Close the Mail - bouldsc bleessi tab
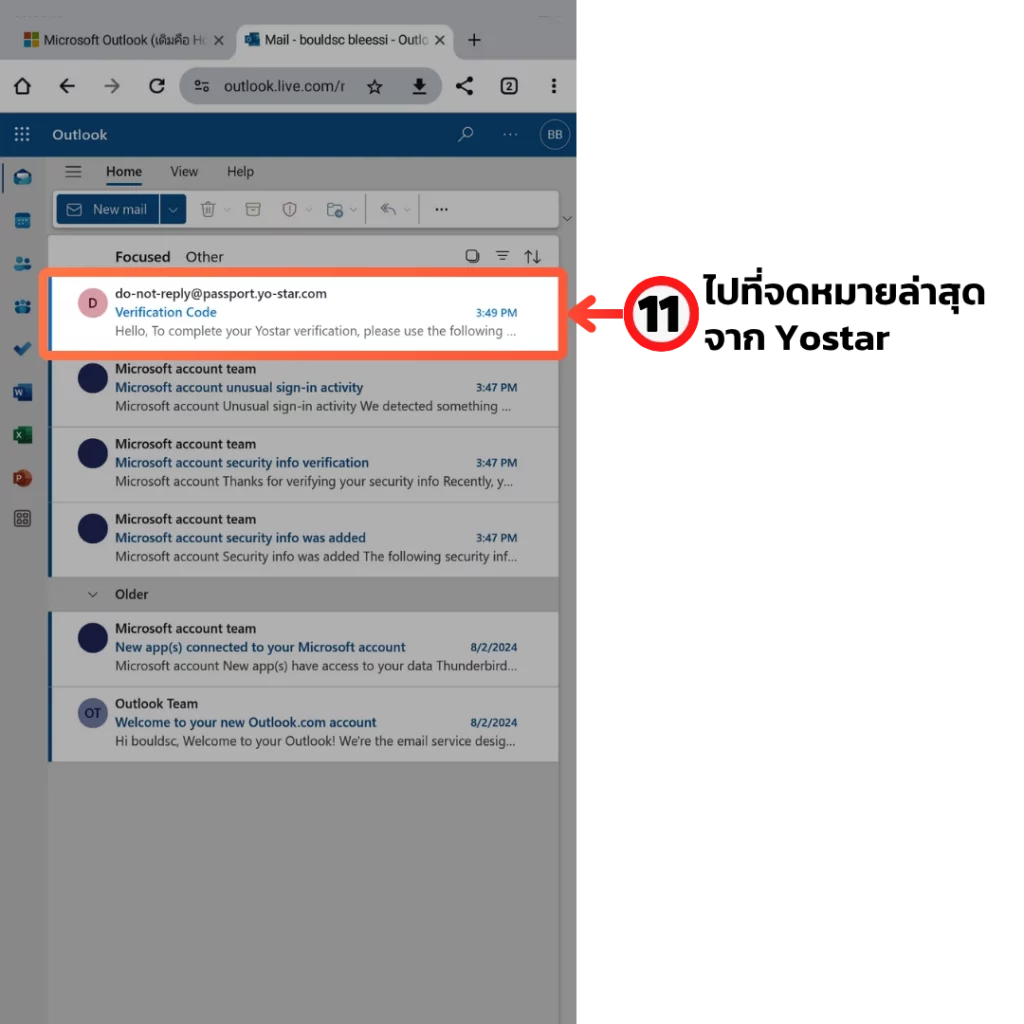This screenshot has height=1024, width=1024. coord(440,40)
